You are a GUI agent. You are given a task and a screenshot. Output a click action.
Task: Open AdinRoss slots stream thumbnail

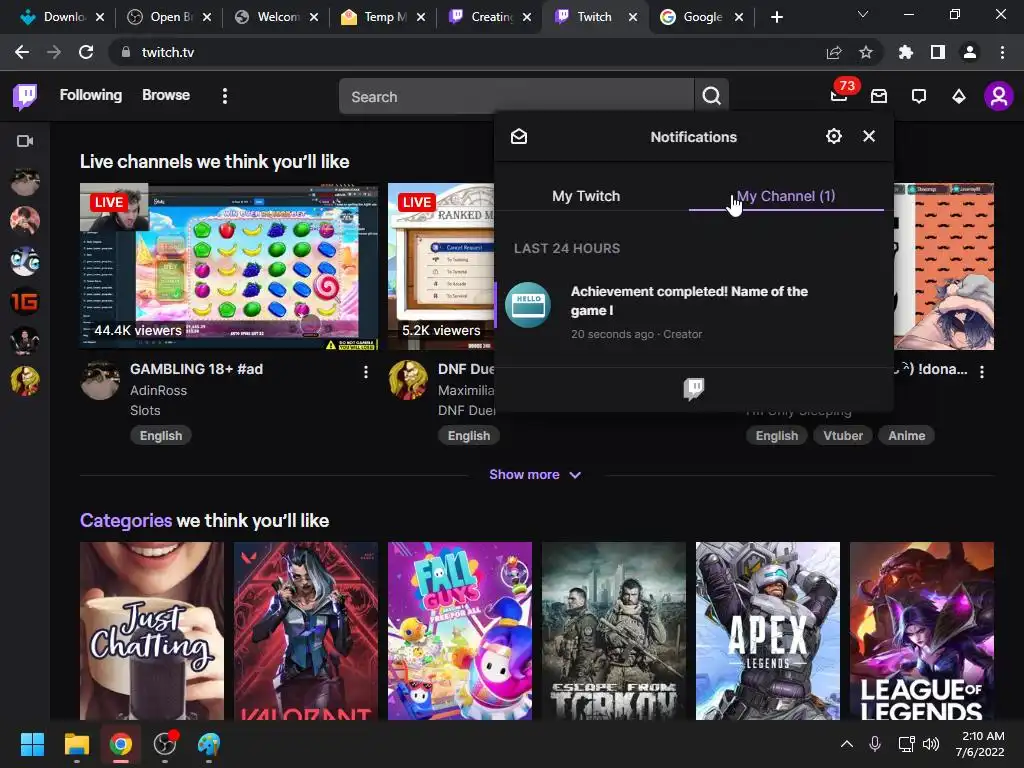[x=229, y=266]
